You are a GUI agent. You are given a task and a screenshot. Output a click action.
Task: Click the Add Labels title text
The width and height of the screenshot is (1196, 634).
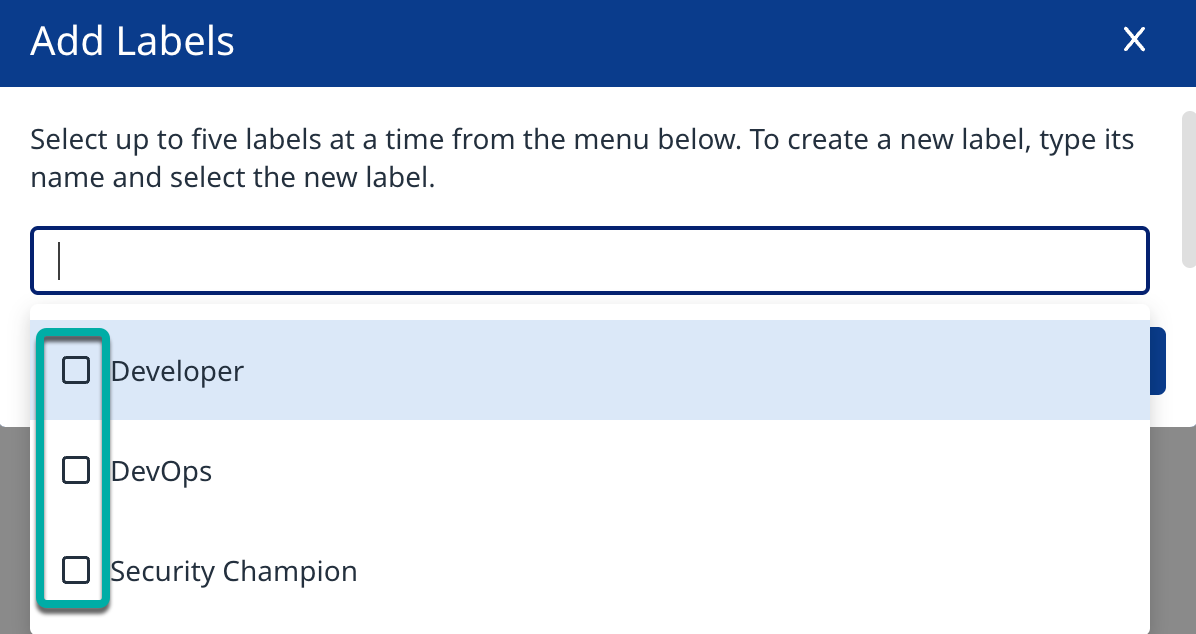[x=132, y=42]
